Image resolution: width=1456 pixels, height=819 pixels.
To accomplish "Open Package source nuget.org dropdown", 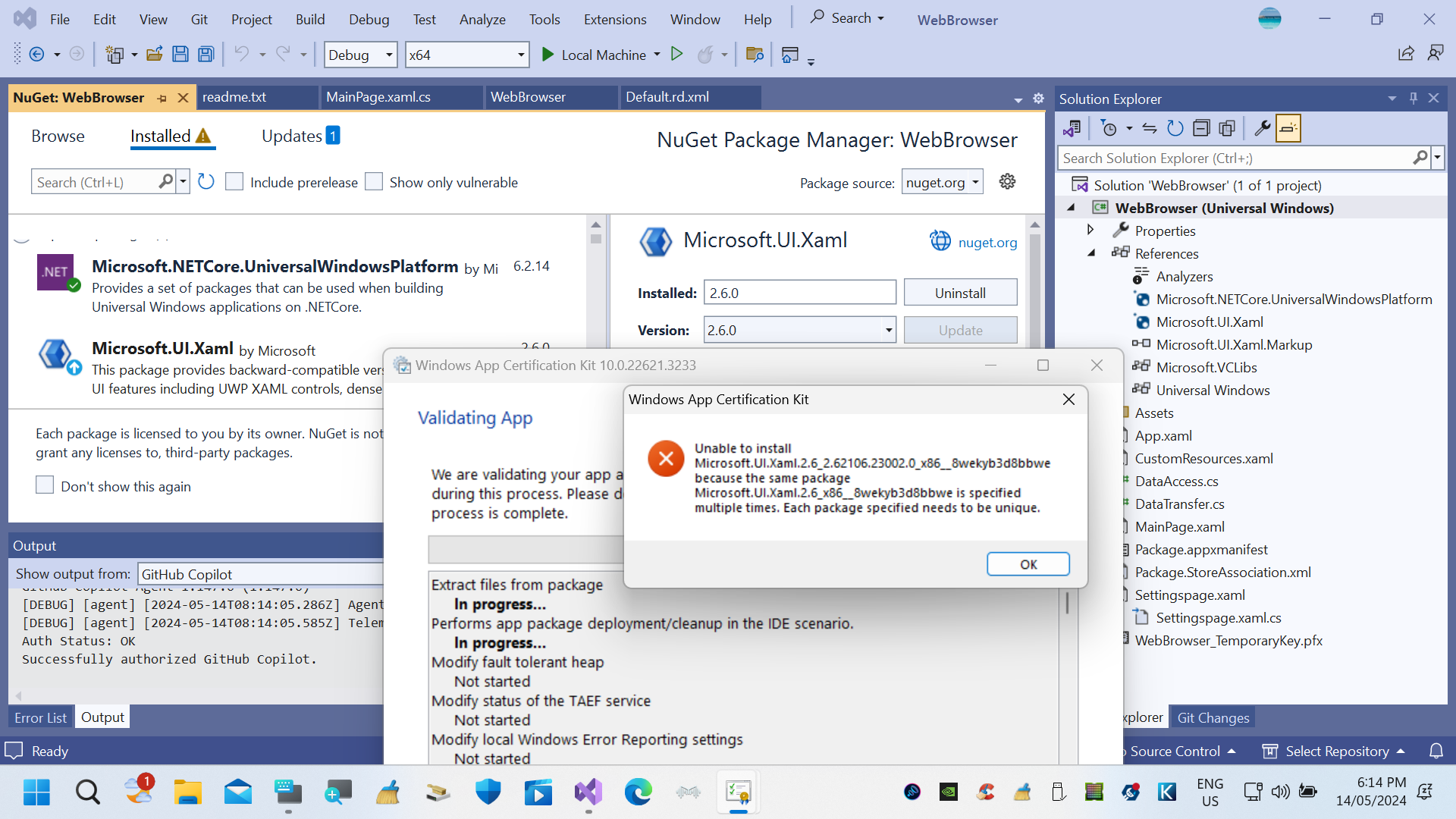I will [942, 182].
